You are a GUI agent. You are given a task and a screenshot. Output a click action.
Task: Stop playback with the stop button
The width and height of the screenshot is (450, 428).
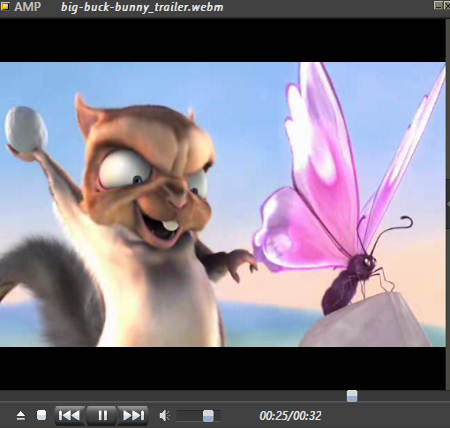click(41, 415)
